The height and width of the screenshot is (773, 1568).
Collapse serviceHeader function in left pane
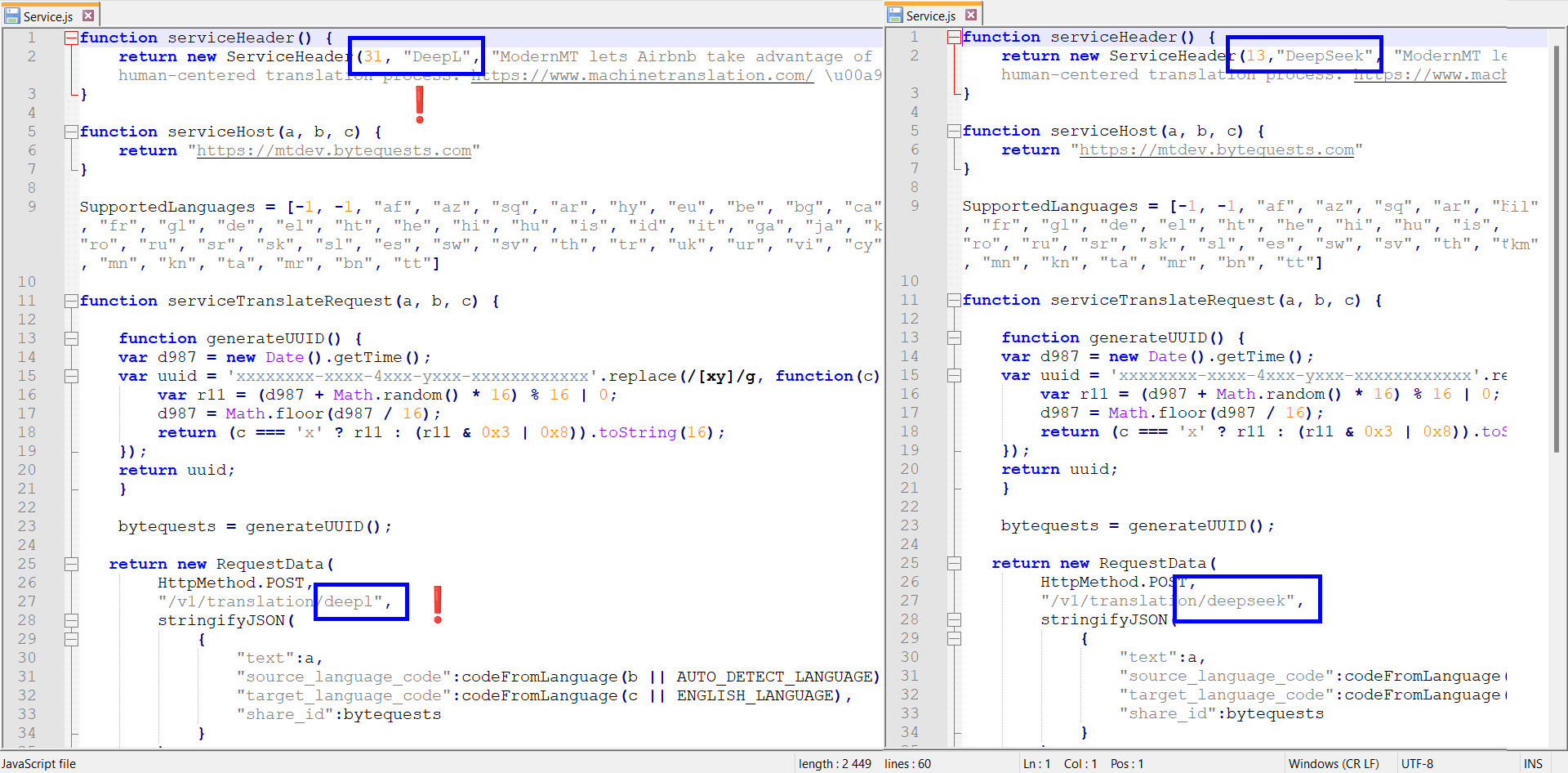72,38
